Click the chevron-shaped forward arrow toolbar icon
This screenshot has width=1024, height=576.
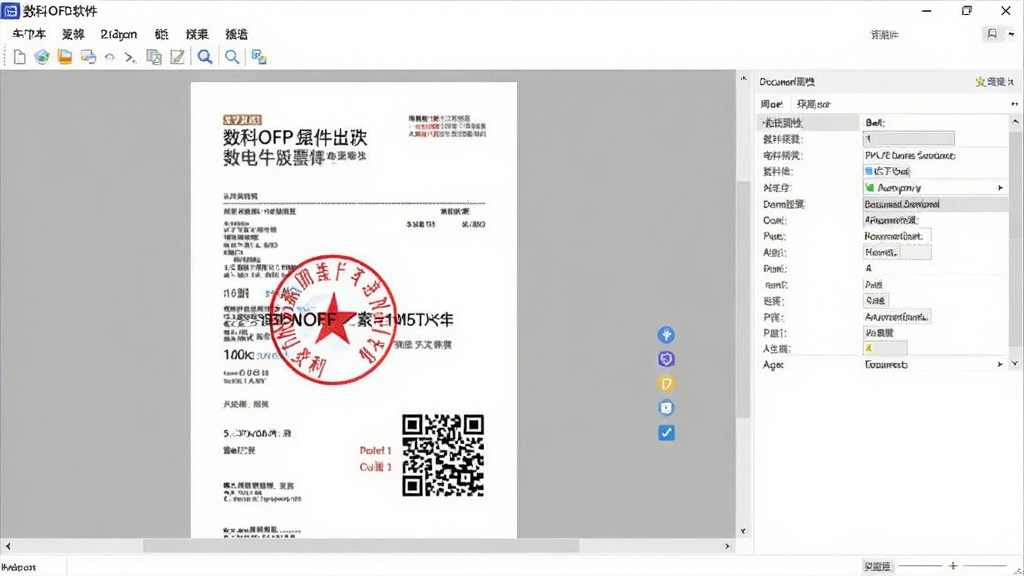click(x=130, y=58)
